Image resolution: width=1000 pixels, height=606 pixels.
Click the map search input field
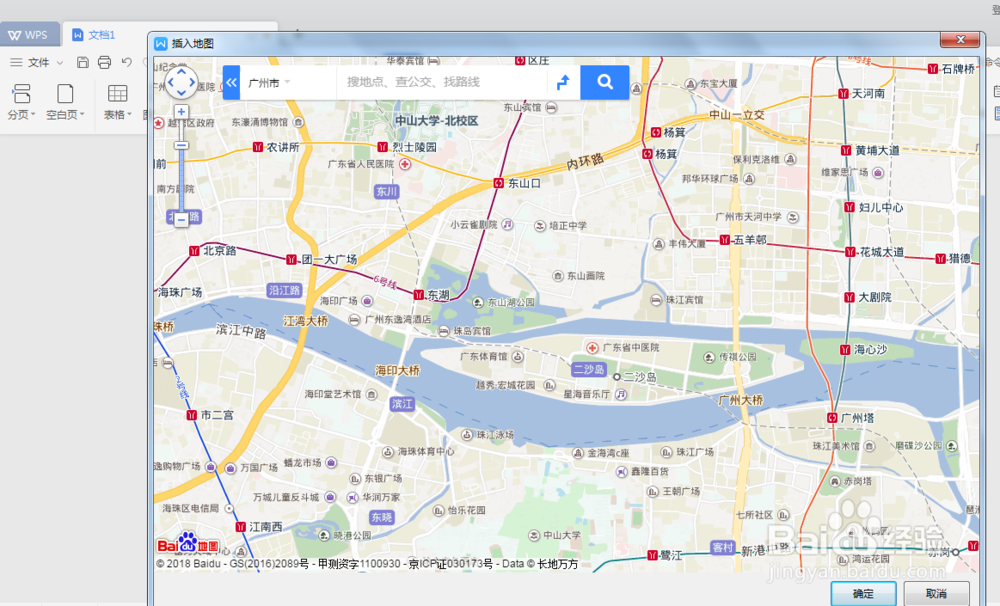440,82
